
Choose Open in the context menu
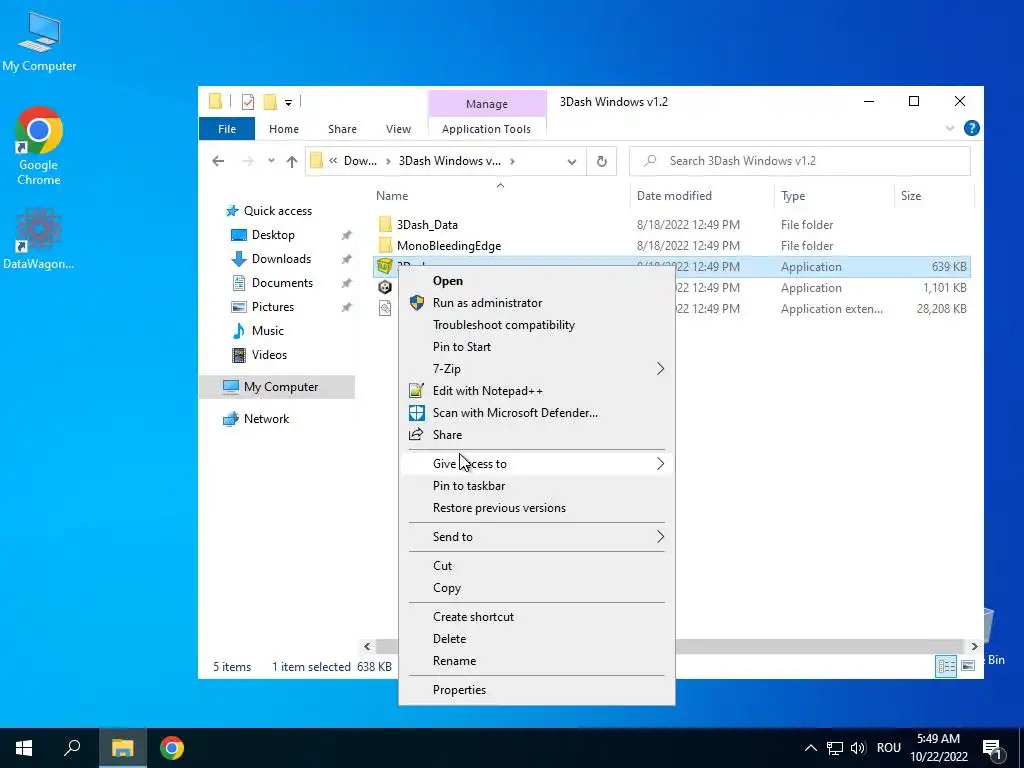click(x=536, y=281)
